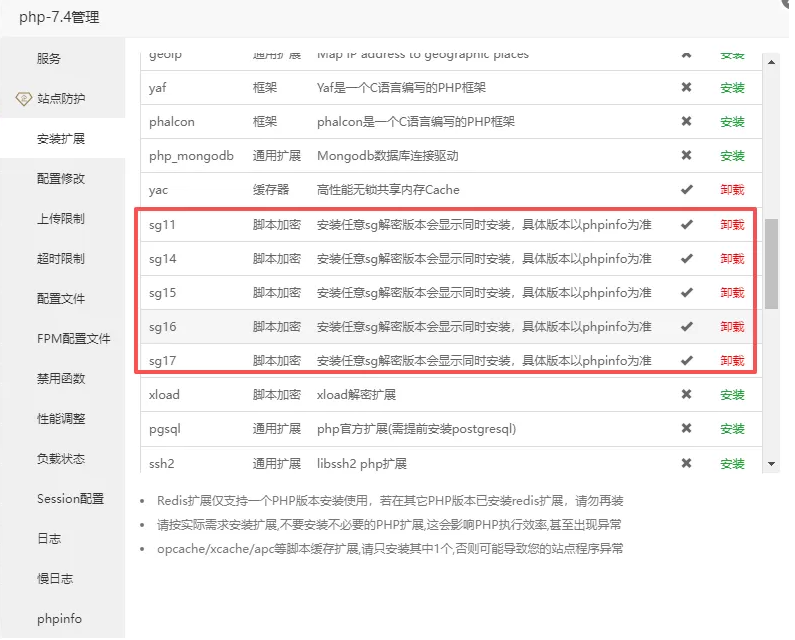
Task: Uninstall the sg16 extension
Action: [x=732, y=327]
